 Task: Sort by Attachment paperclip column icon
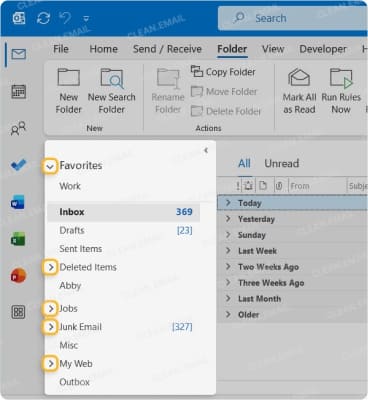[279, 186]
